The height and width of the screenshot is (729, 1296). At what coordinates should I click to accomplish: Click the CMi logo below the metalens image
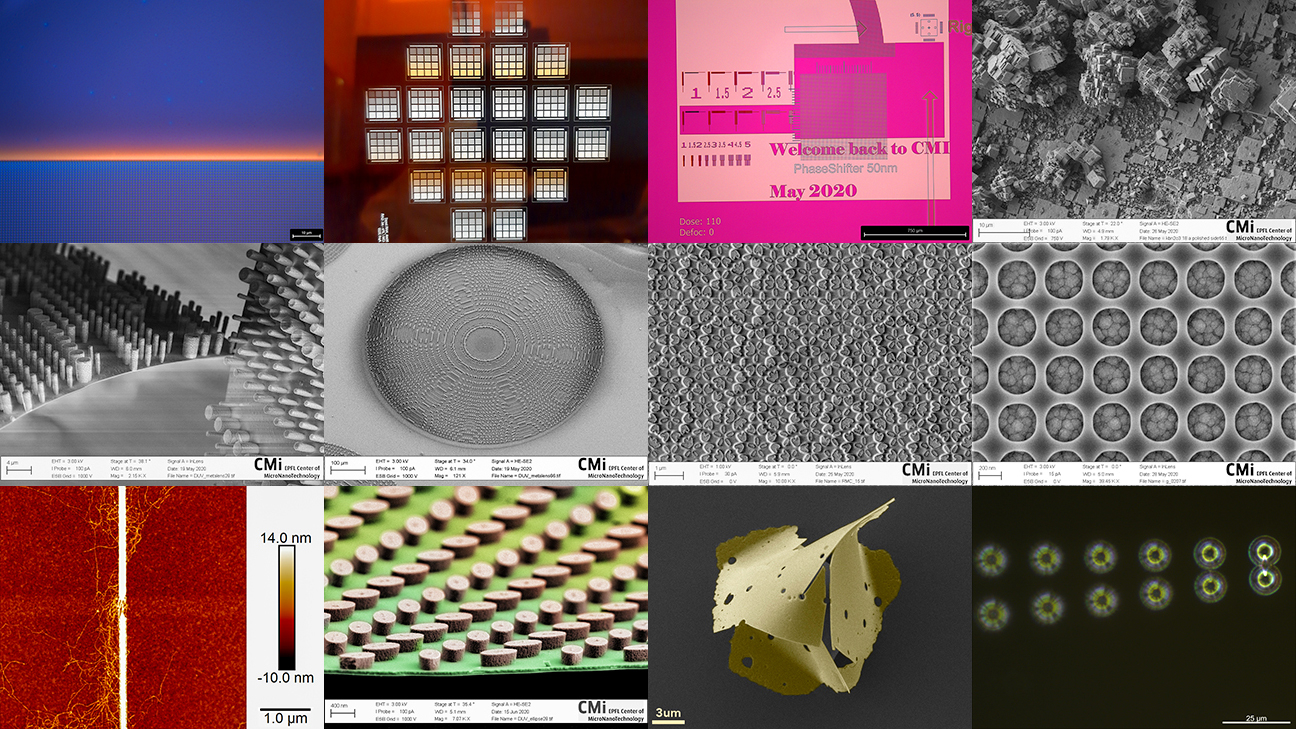point(592,465)
